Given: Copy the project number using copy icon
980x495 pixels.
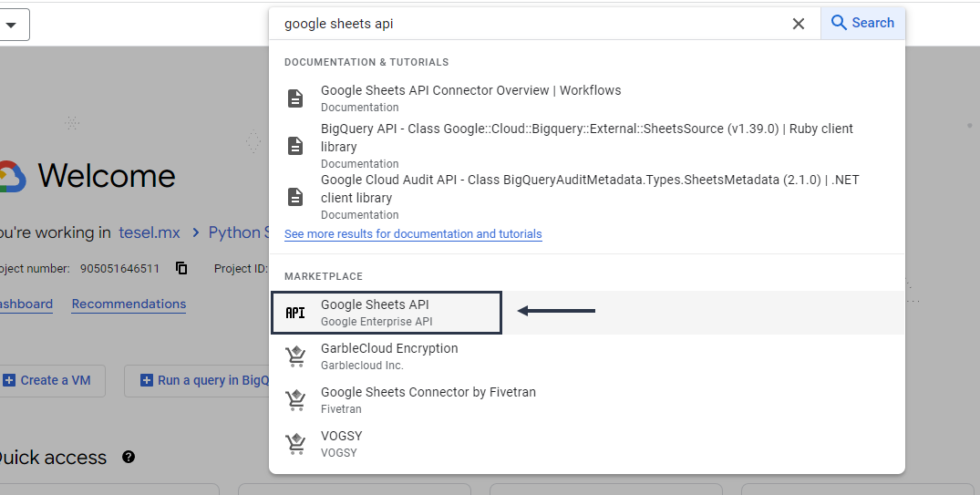Looking at the screenshot, I should click(x=181, y=268).
